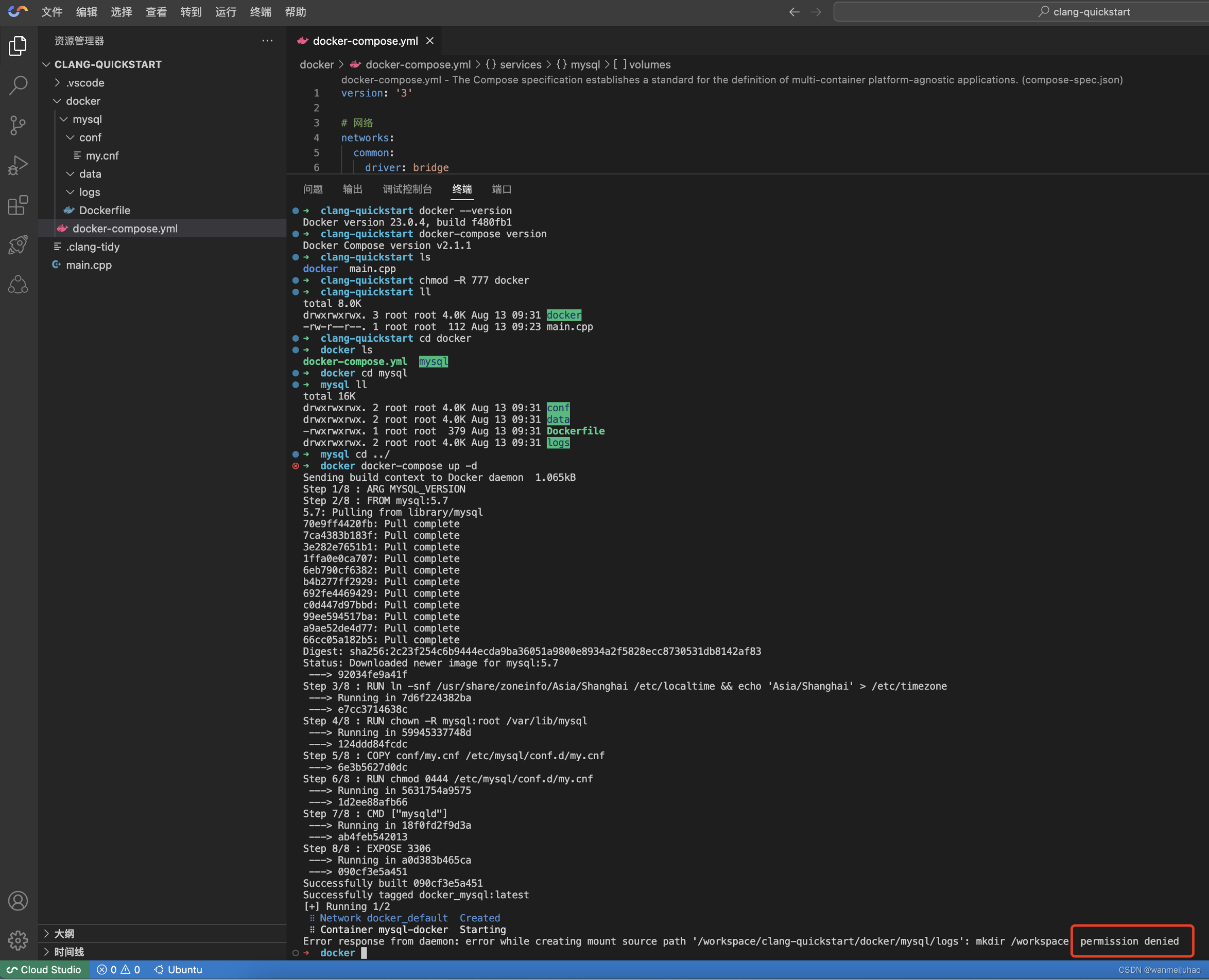
Task: Click breadcrumb docker folder segment
Action: pos(317,64)
